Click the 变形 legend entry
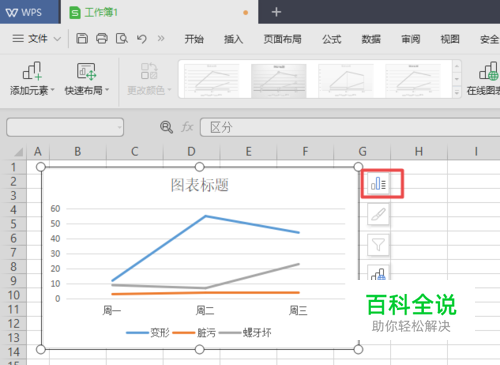Screen dimensions: 500x365 point(148,332)
